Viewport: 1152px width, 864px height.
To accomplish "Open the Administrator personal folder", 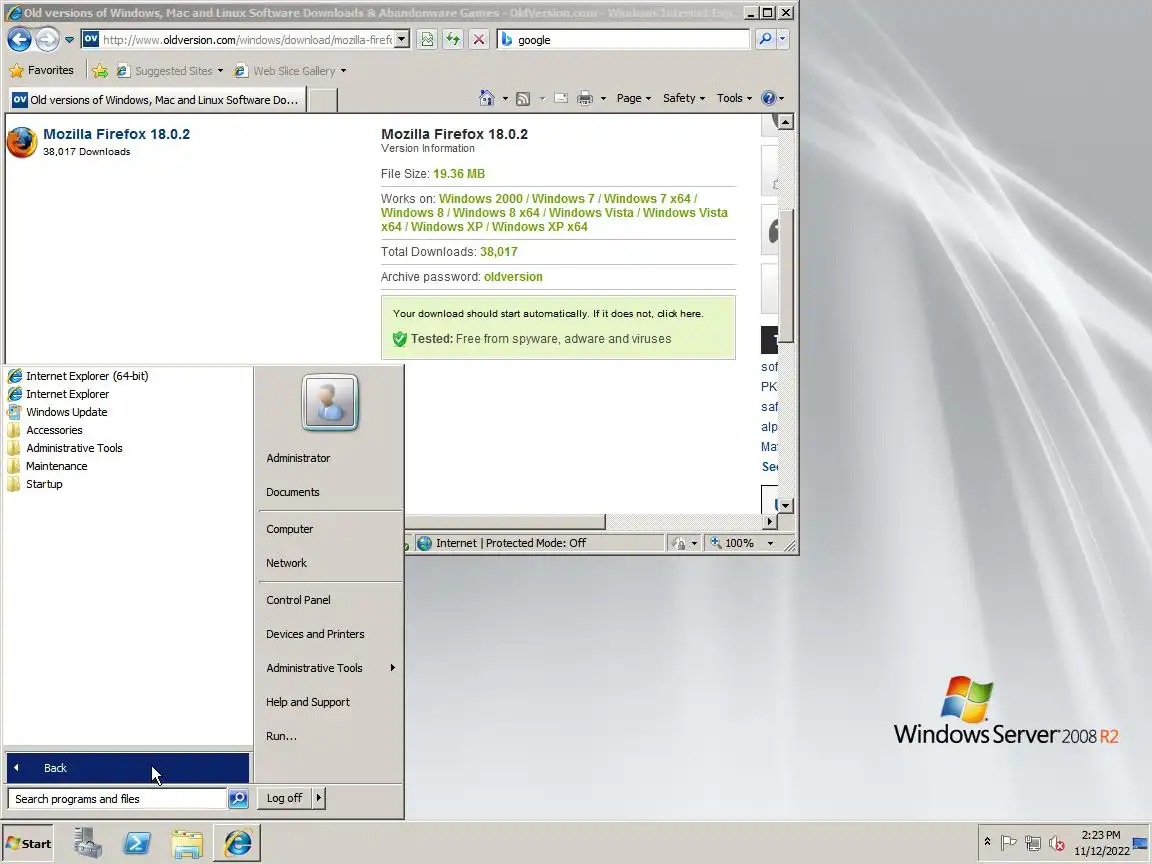I will (x=330, y=458).
